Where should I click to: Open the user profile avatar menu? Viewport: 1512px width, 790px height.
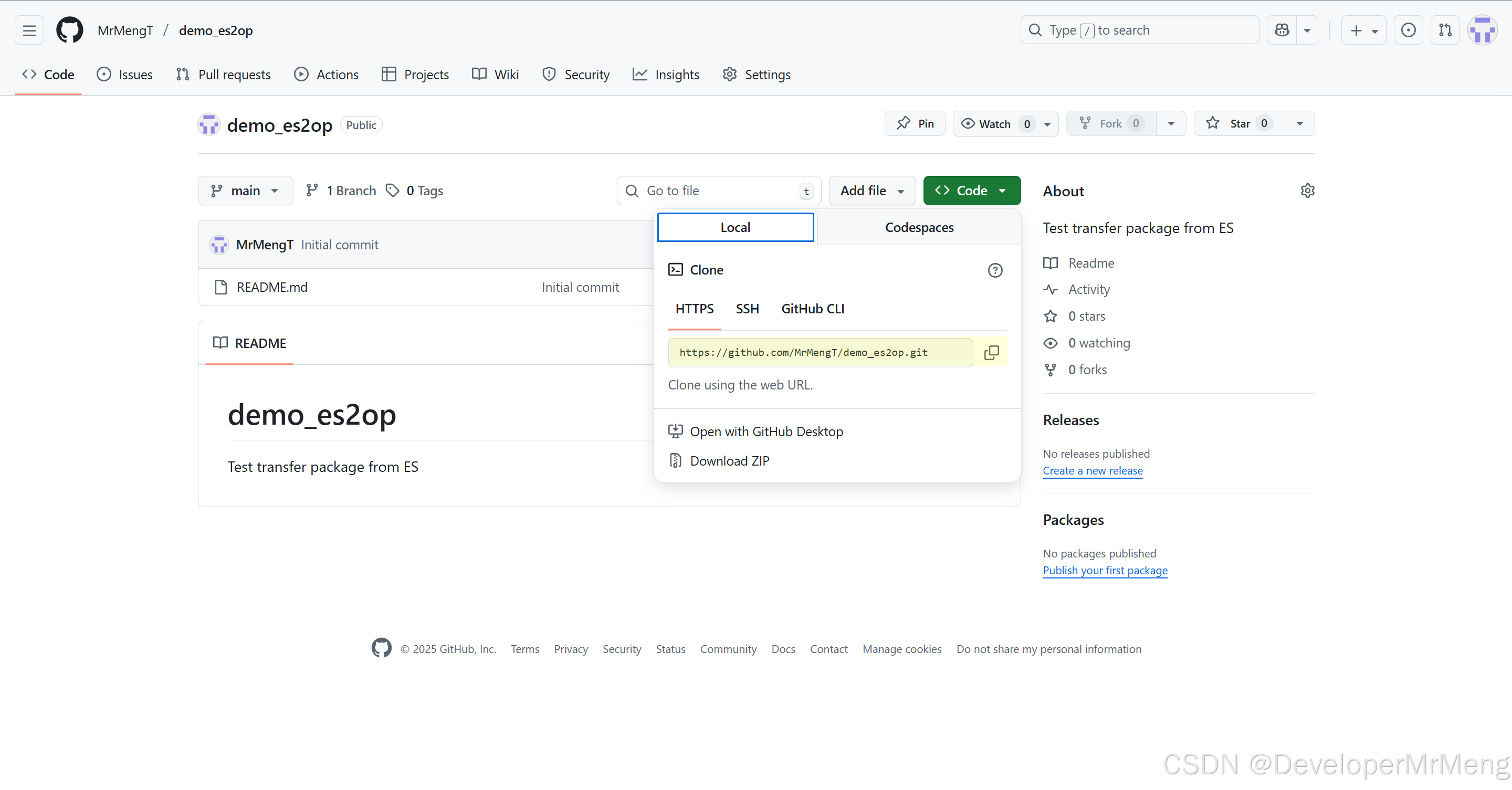pyautogui.click(x=1482, y=30)
